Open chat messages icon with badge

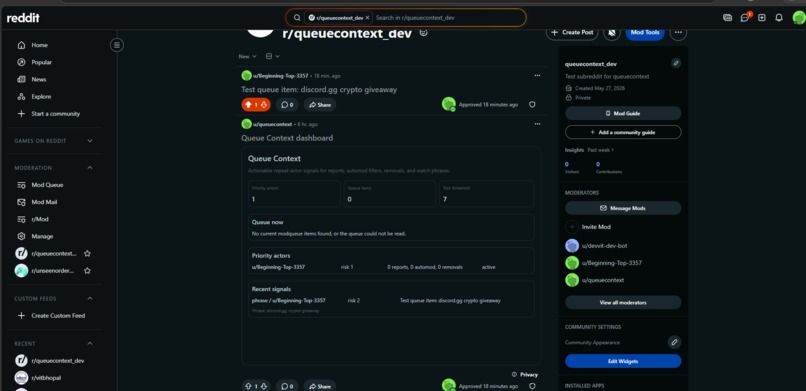click(x=745, y=17)
